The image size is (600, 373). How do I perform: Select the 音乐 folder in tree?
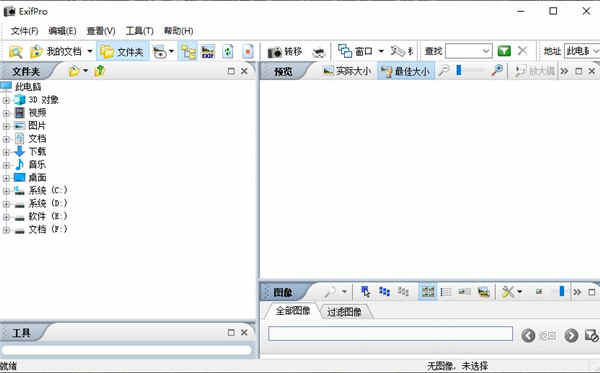pos(37,165)
